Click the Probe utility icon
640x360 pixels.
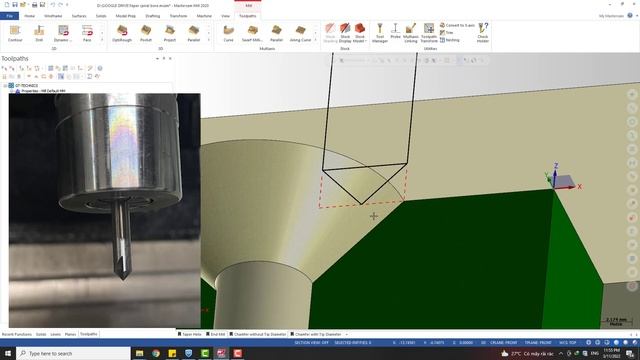pyautogui.click(x=395, y=31)
